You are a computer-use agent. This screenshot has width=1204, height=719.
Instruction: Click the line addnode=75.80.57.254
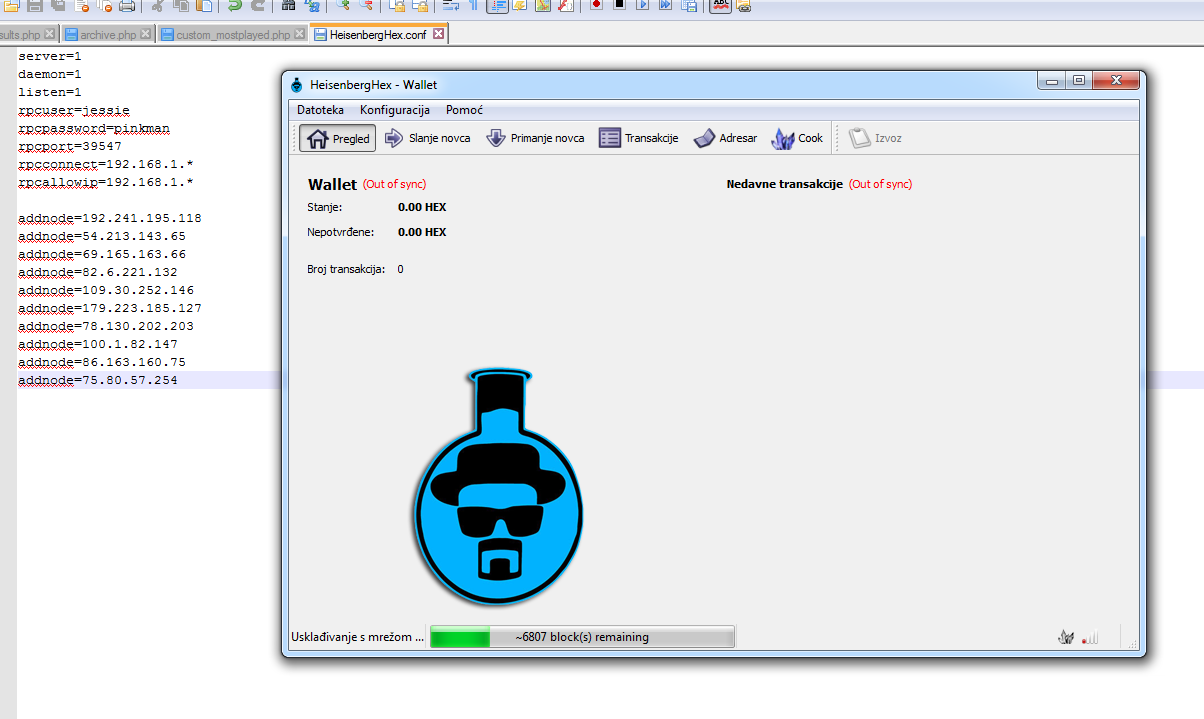tap(98, 380)
